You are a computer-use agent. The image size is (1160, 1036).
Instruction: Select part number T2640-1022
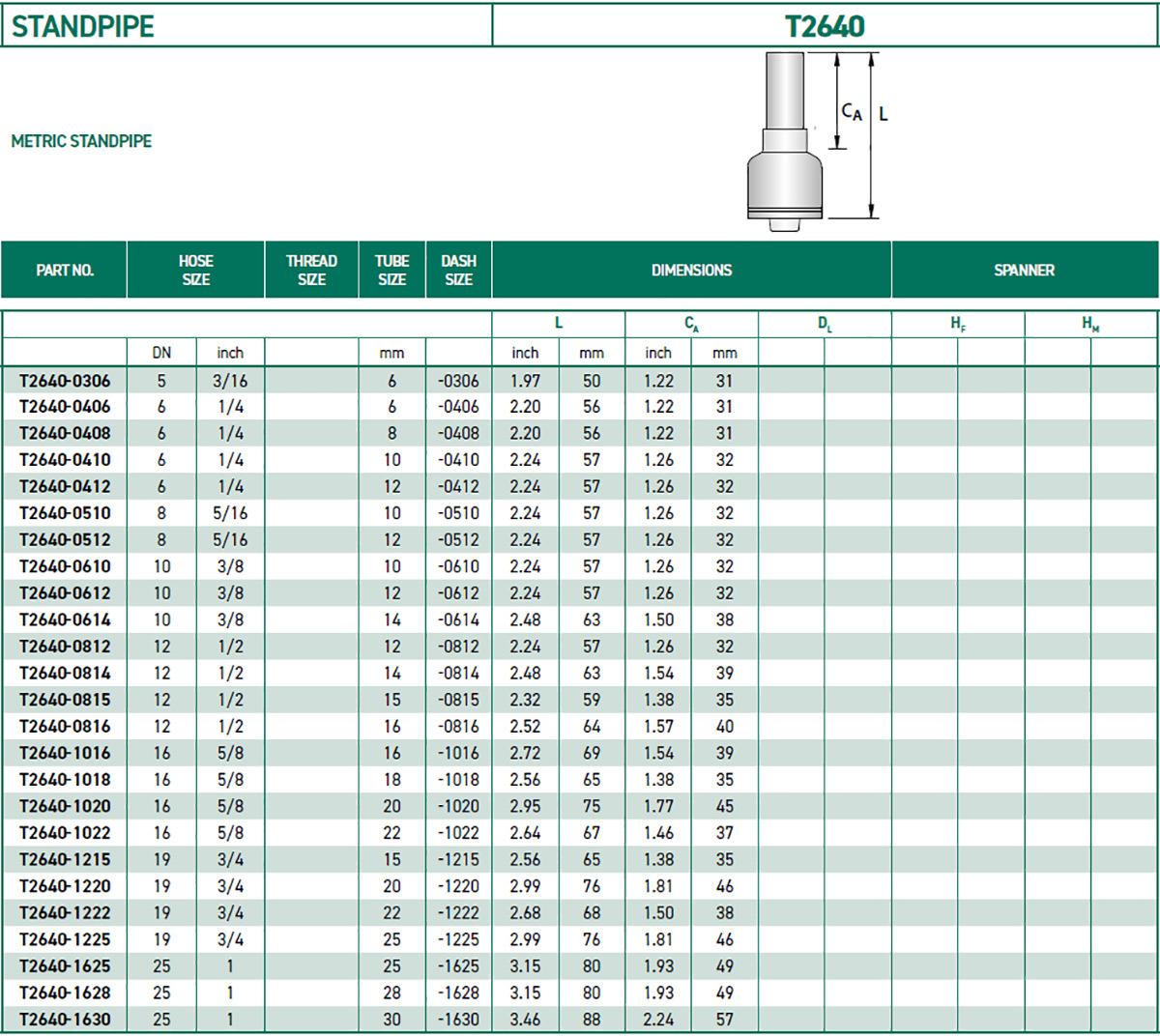tap(65, 832)
